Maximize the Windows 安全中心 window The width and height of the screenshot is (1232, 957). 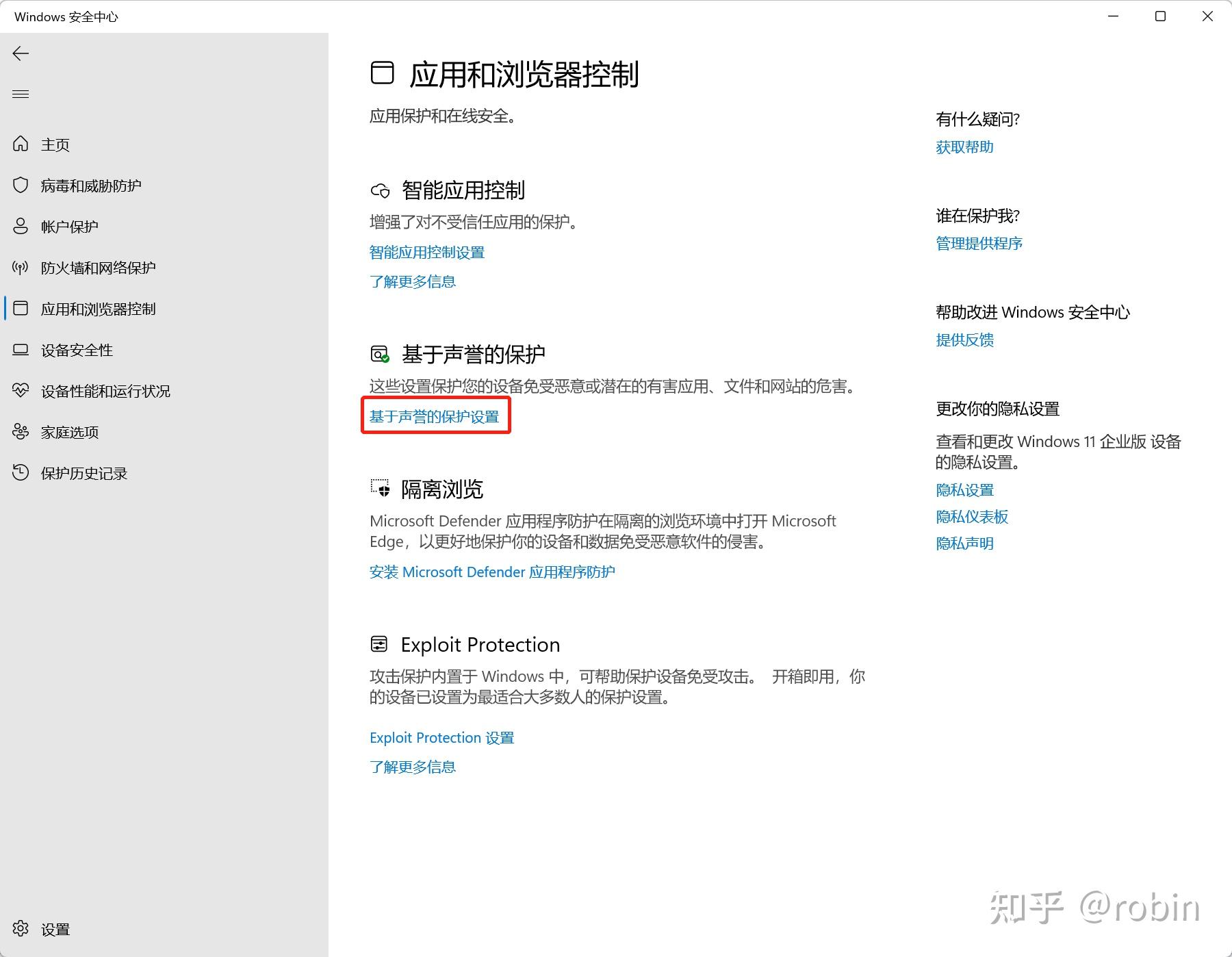pos(1160,16)
